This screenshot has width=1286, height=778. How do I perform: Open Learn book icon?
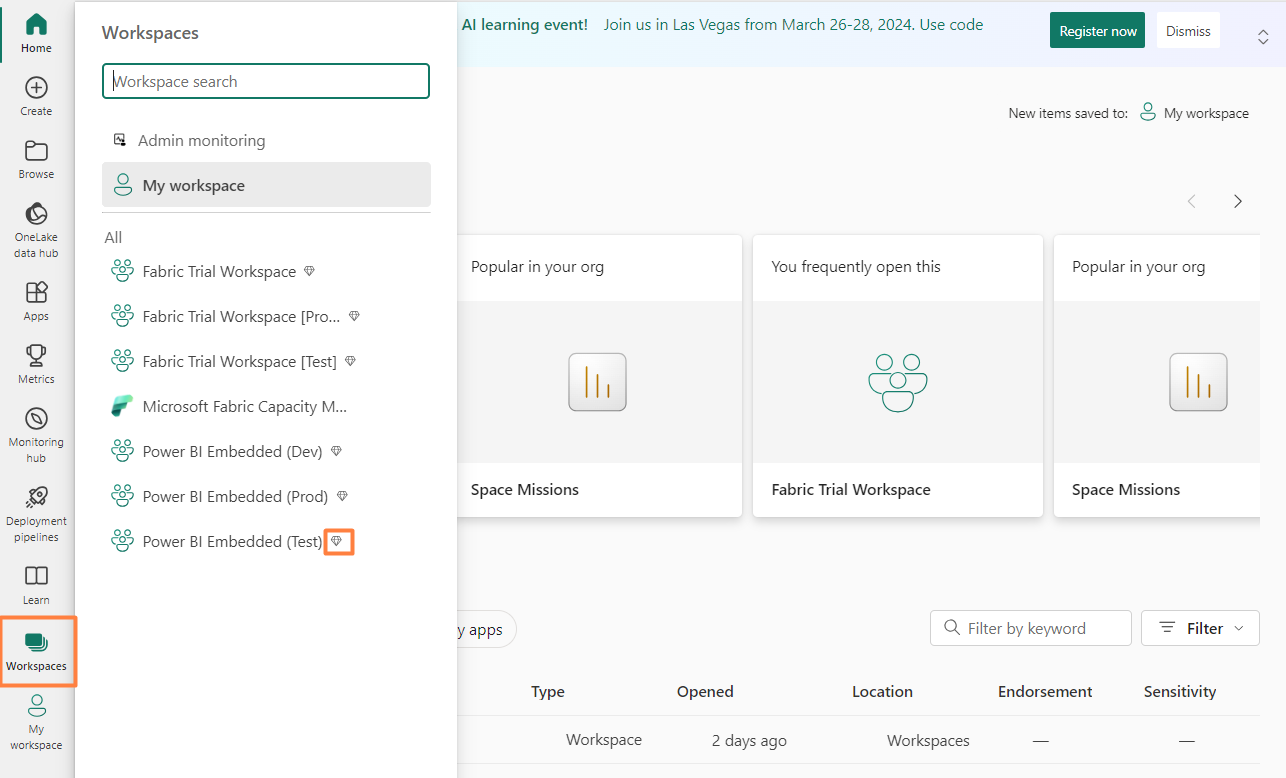click(x=36, y=576)
